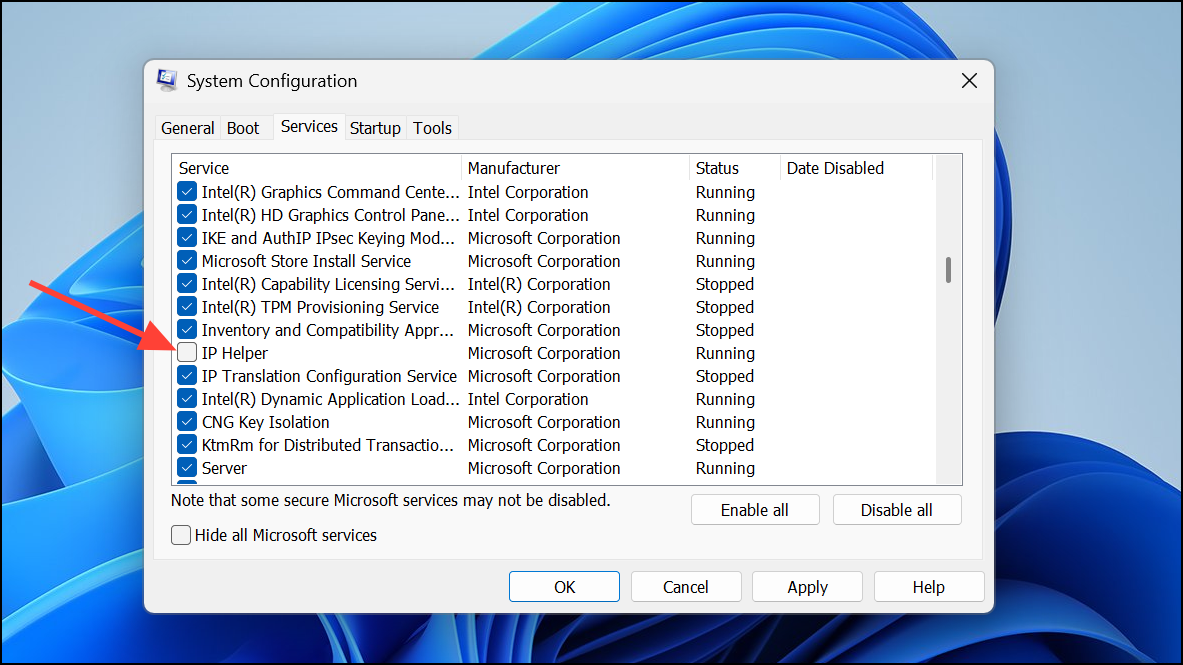Click the Cancel button
This screenshot has height=665, width=1183.
point(686,587)
